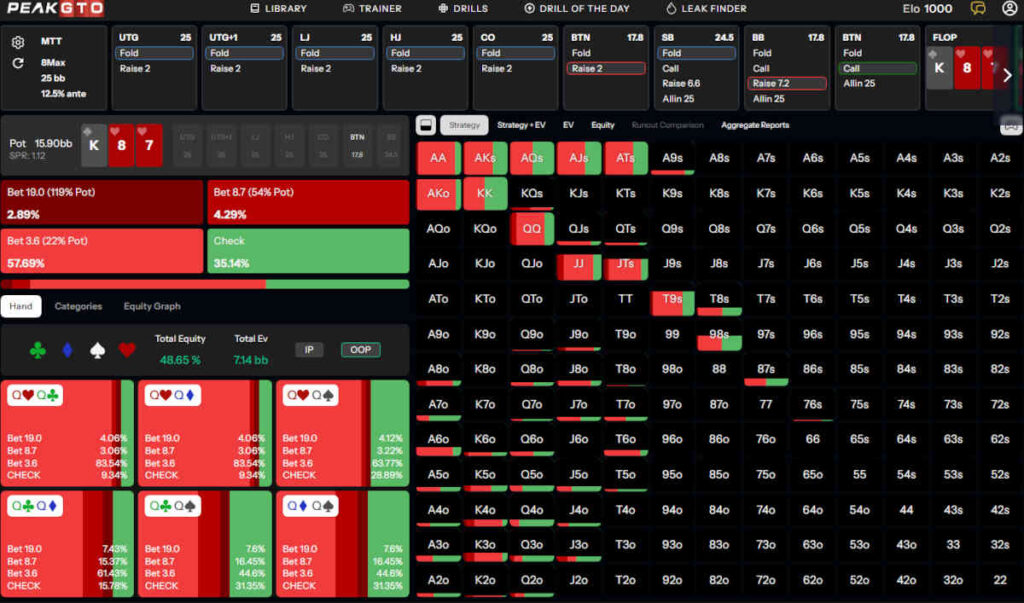Filter hands by blue diamond suit icon

pos(68,350)
